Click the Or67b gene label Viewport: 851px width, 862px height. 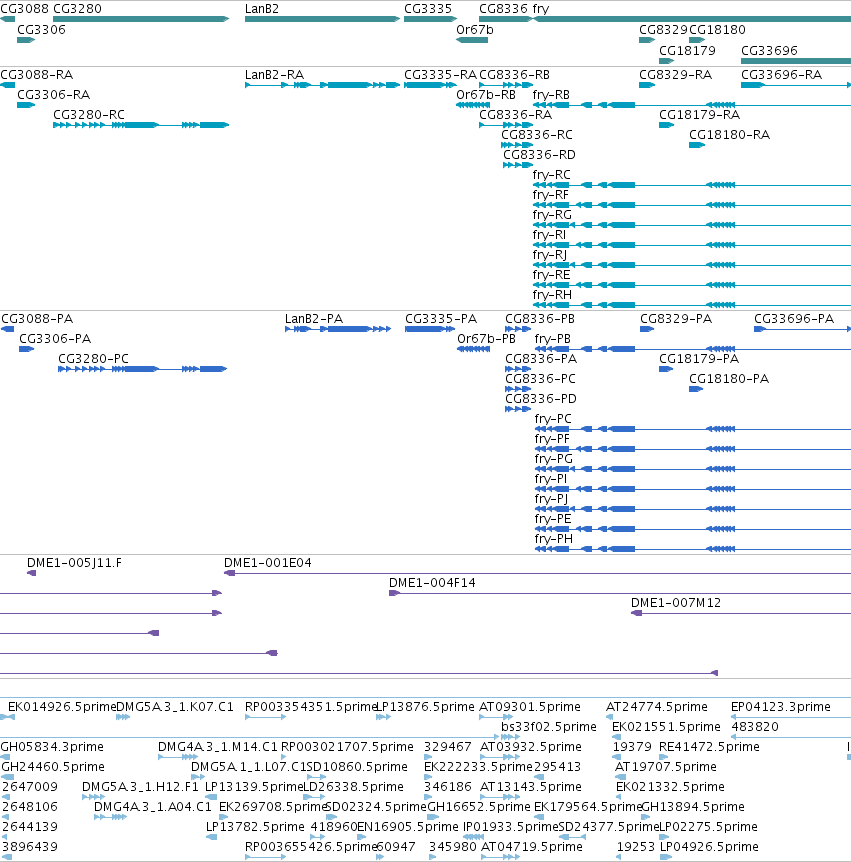[x=475, y=30]
